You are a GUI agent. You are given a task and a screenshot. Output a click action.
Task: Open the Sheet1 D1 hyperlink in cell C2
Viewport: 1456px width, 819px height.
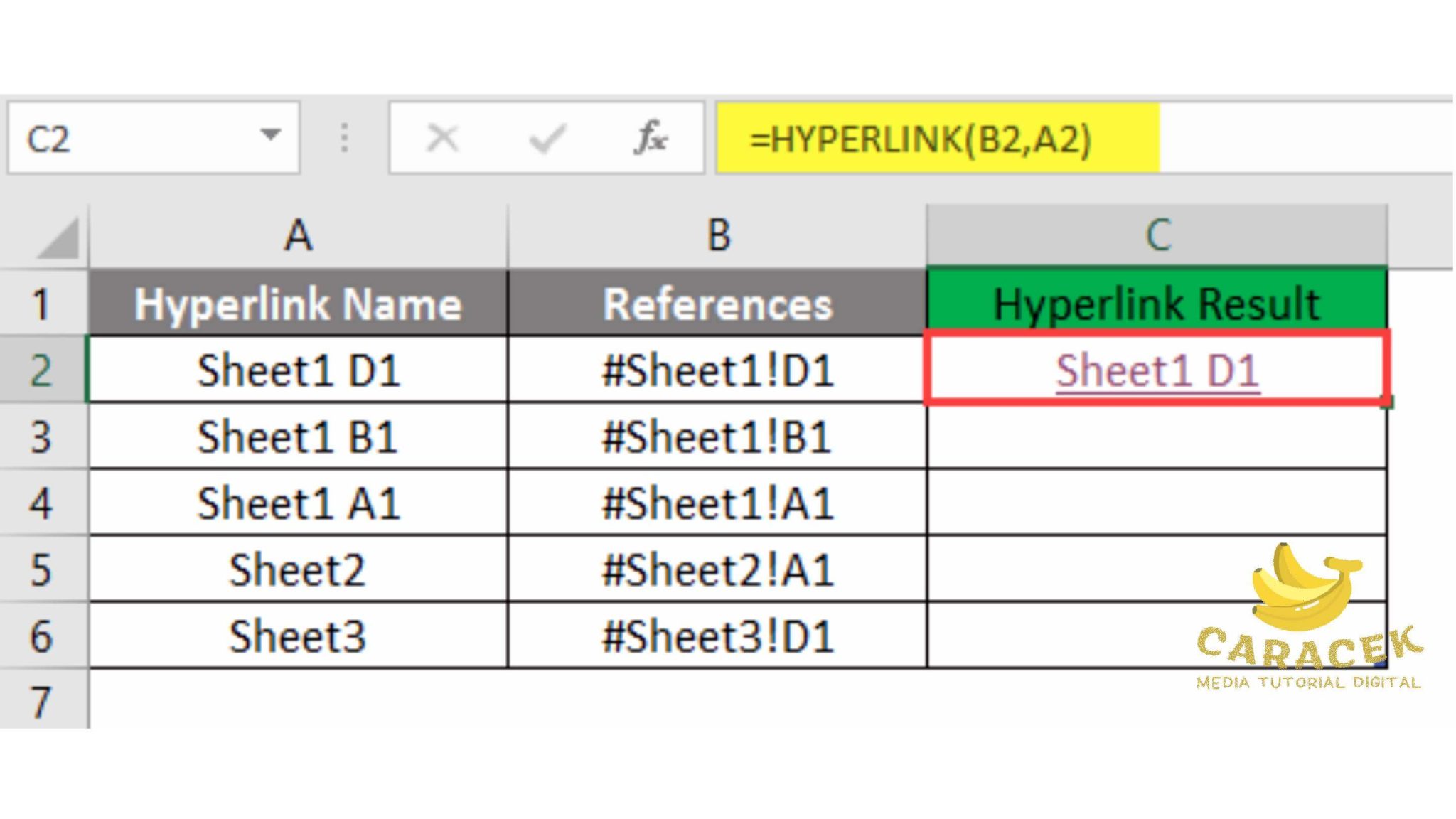click(x=1157, y=370)
